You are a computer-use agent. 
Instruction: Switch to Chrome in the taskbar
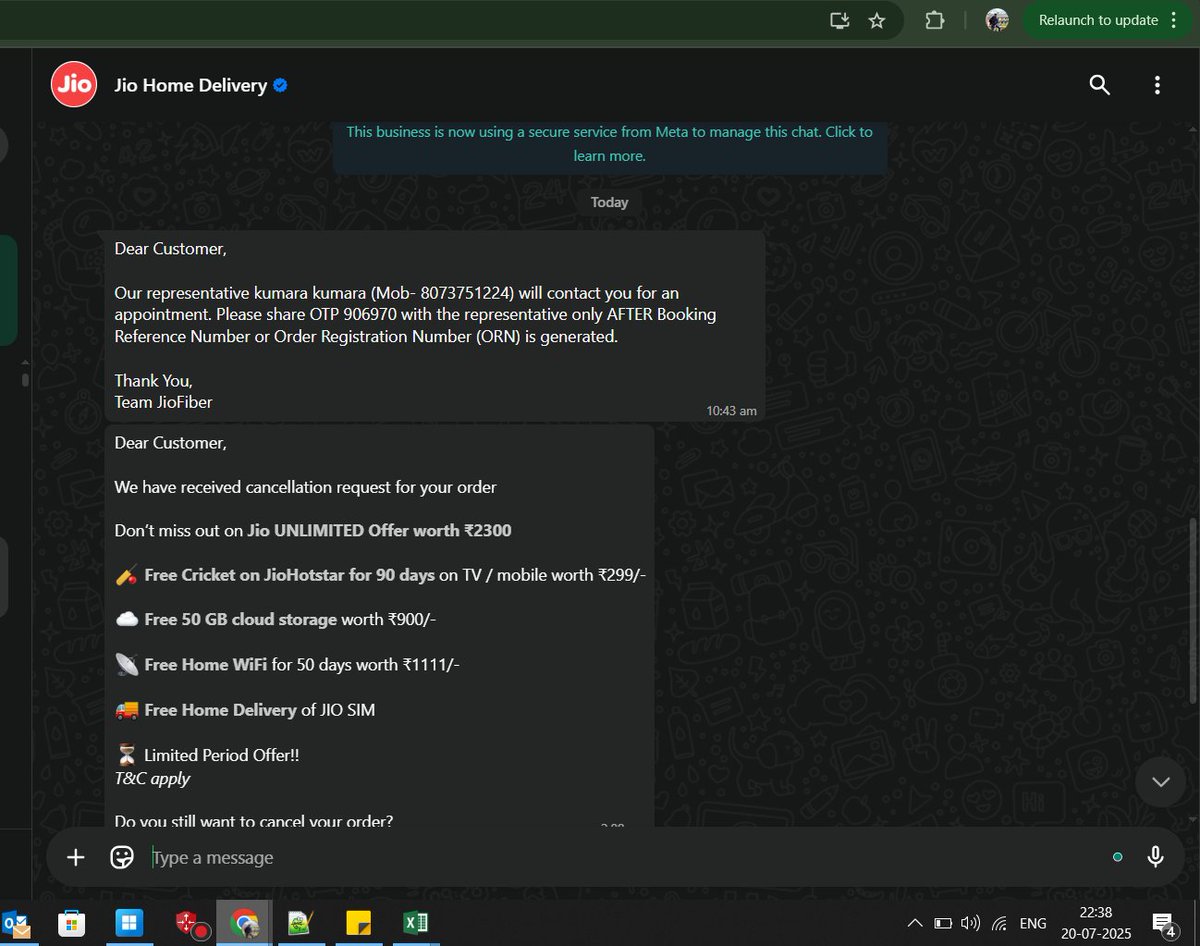tap(244, 924)
